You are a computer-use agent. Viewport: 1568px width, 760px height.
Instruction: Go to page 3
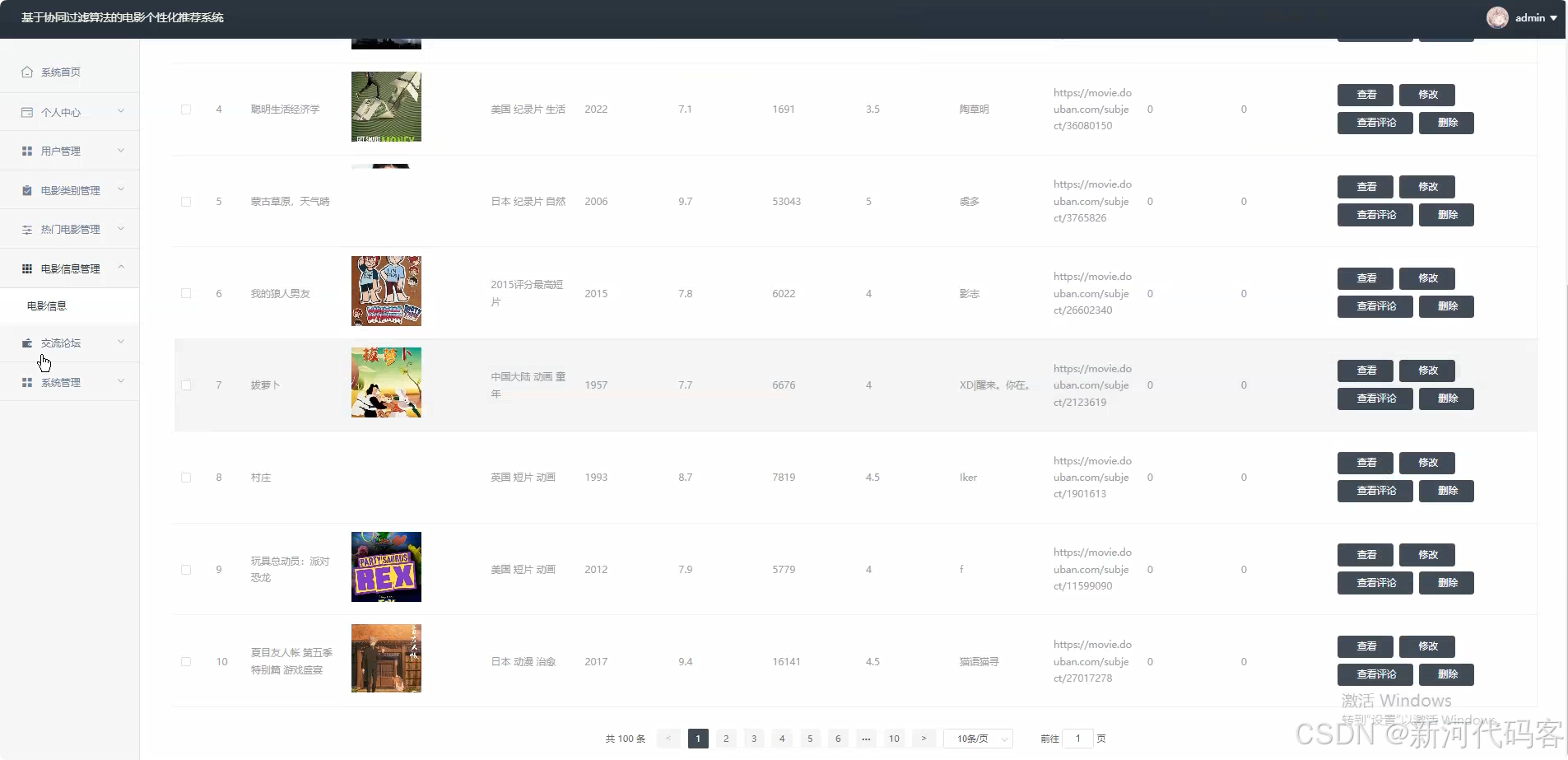[754, 739]
